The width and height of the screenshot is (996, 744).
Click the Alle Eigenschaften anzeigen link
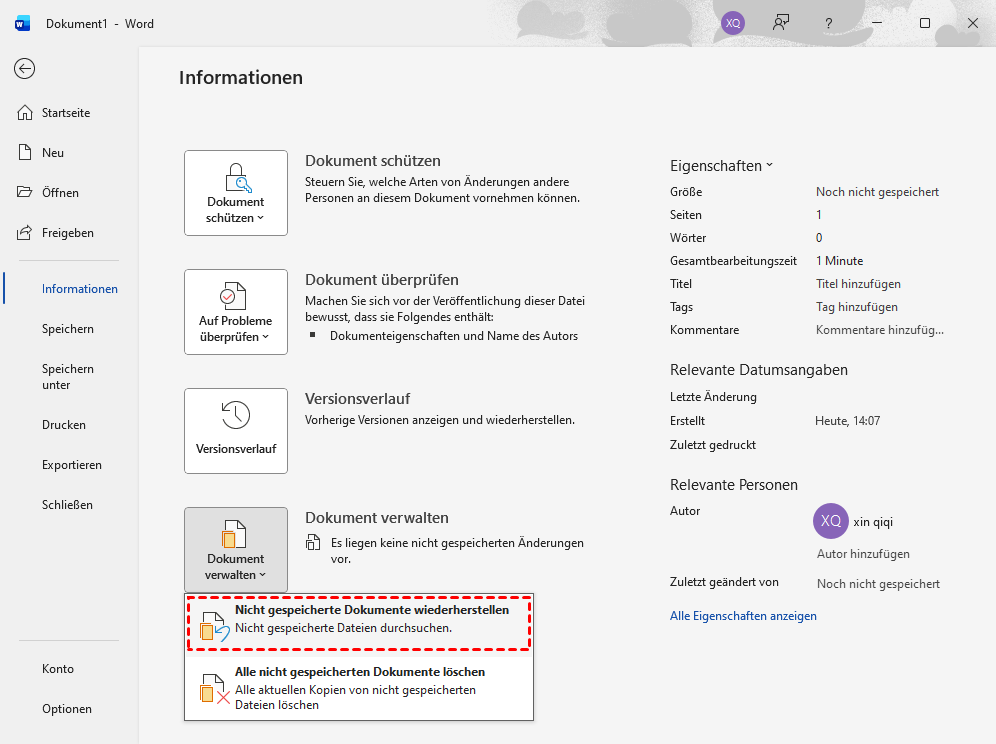(x=743, y=616)
